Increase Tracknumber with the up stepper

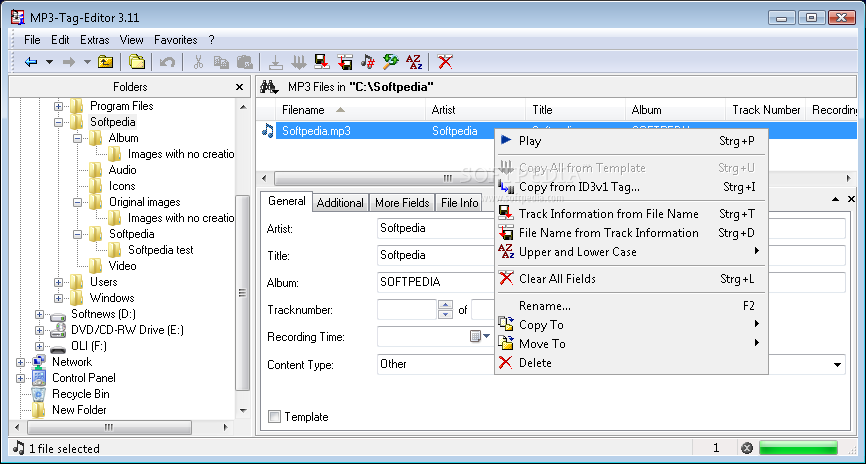445,304
